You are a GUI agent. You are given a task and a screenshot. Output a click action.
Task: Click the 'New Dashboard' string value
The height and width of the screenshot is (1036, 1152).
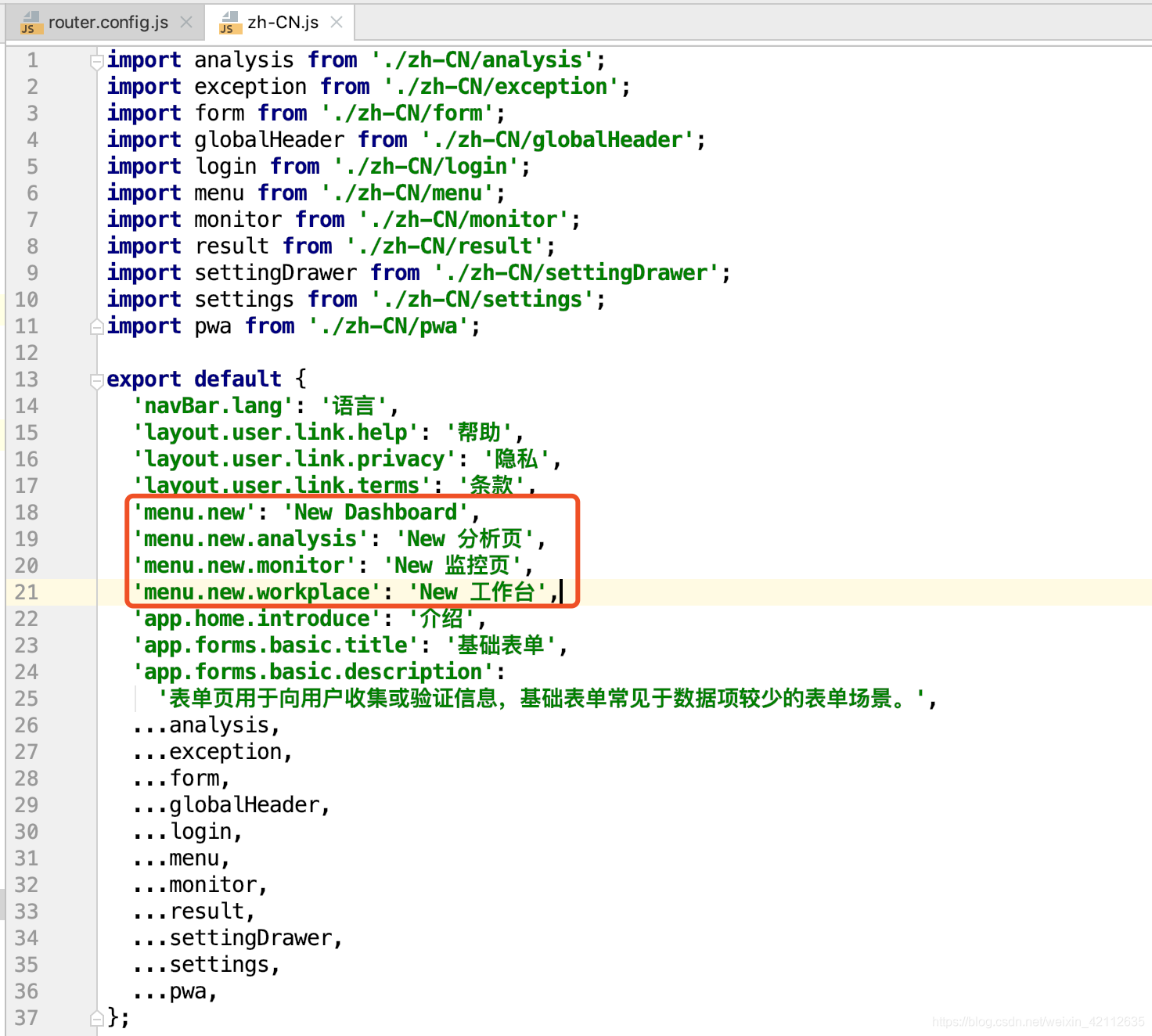(376, 513)
